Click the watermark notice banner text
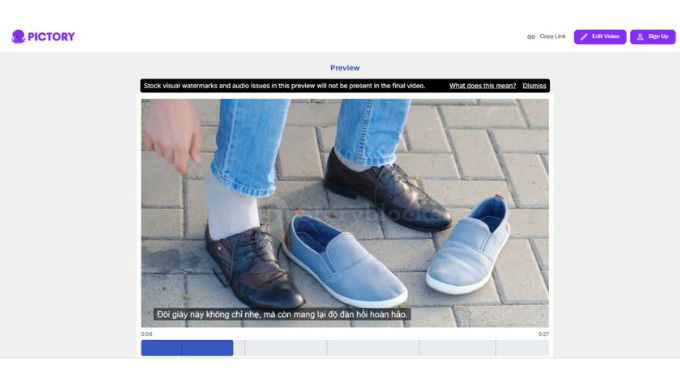This screenshot has width=680, height=383. coord(284,86)
